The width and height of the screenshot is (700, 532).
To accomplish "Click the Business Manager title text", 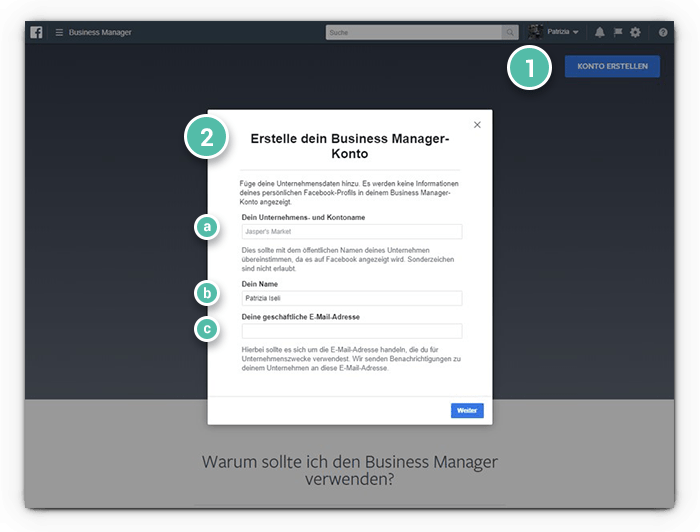I will (100, 33).
